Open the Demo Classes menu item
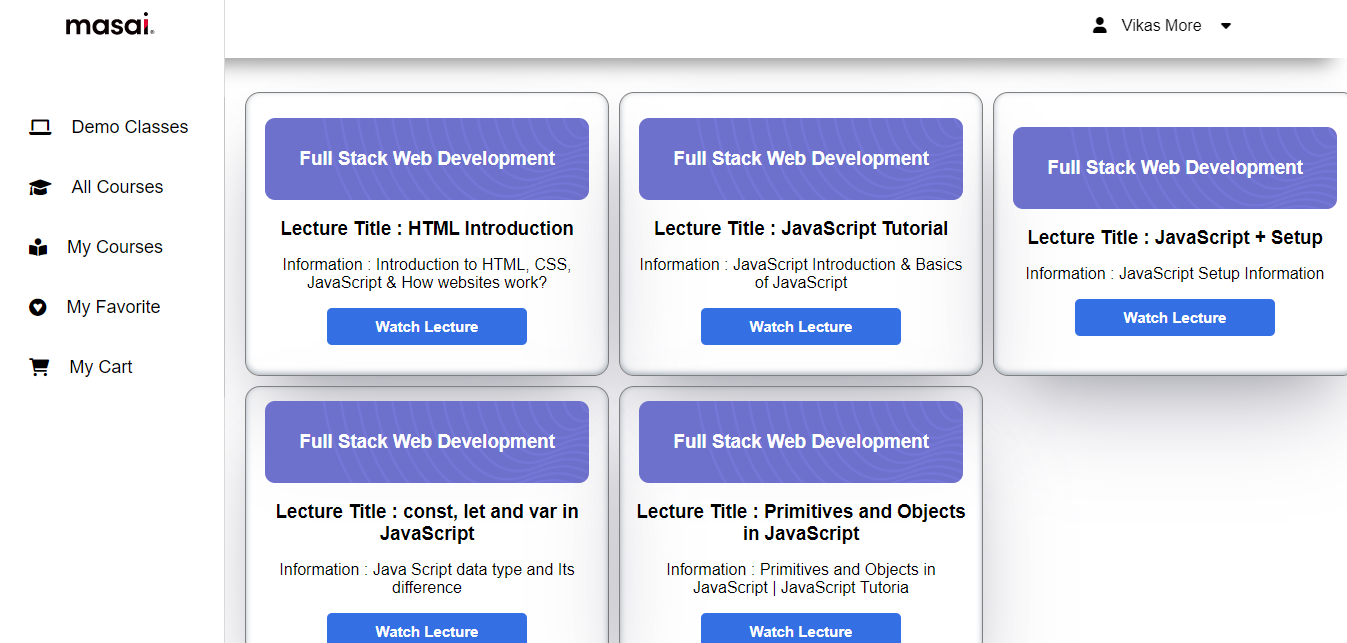Screen dimensions: 1347x643 130,127
